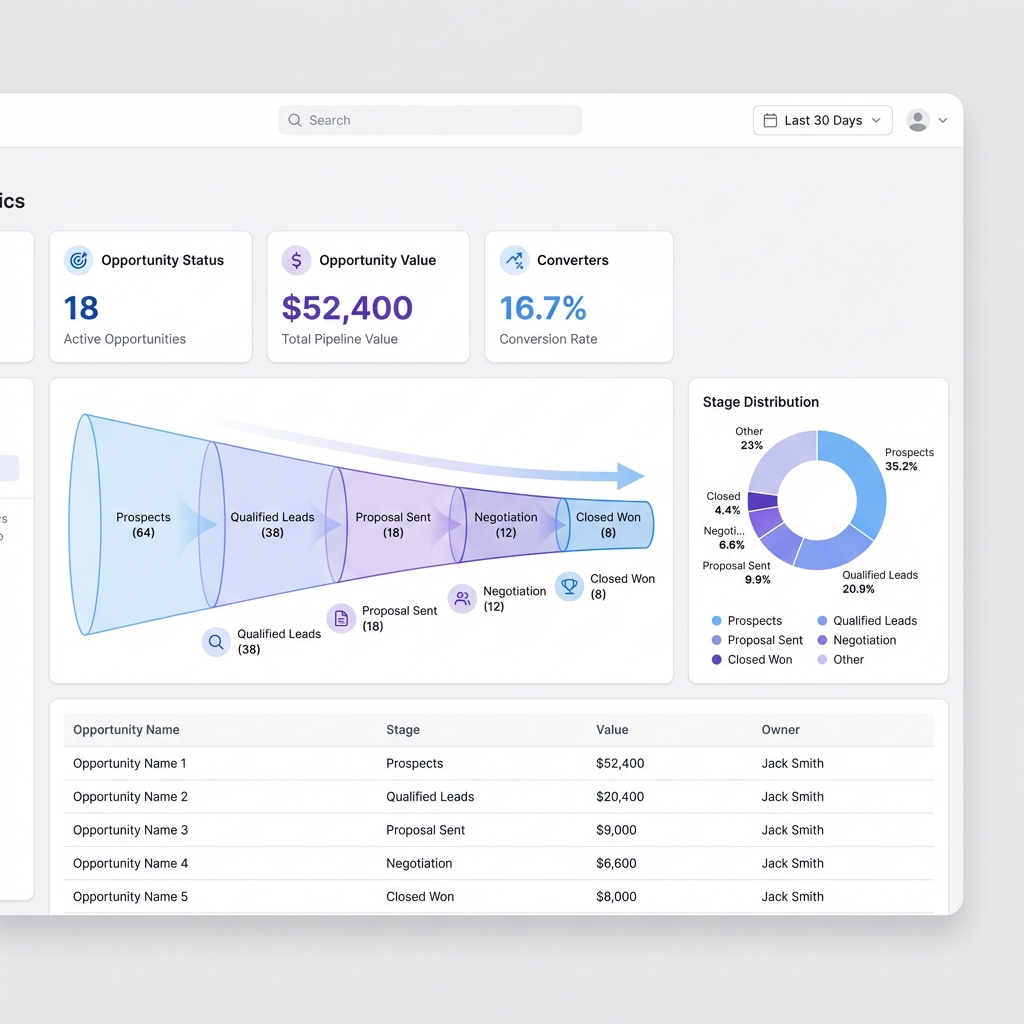The height and width of the screenshot is (1024, 1024).
Task: Toggle the Other legend entry
Action: coord(849,659)
